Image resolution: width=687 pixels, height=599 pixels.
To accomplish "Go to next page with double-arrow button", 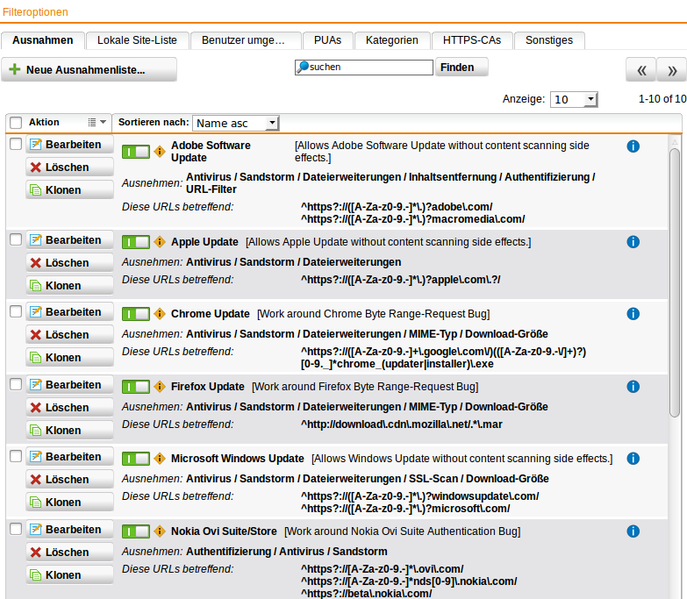I will [x=671, y=70].
